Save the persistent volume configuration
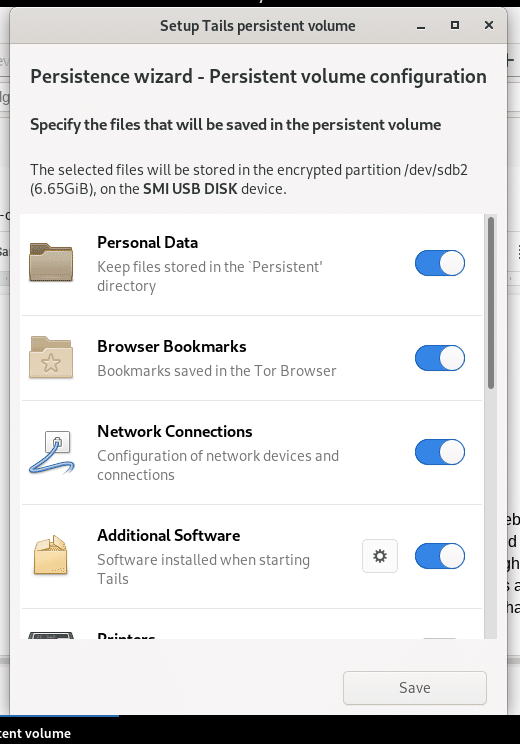The image size is (520, 744). [x=415, y=688]
